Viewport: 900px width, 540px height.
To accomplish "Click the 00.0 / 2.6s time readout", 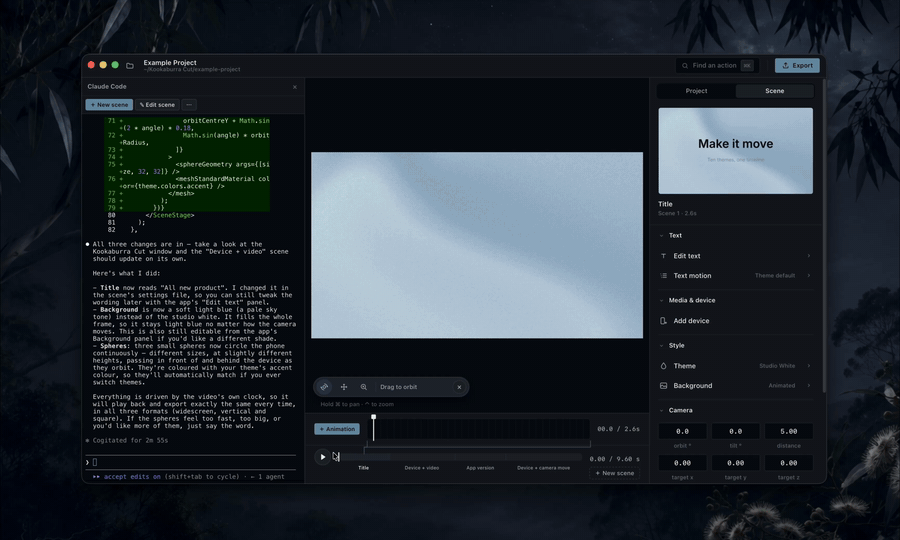I will [x=618, y=429].
